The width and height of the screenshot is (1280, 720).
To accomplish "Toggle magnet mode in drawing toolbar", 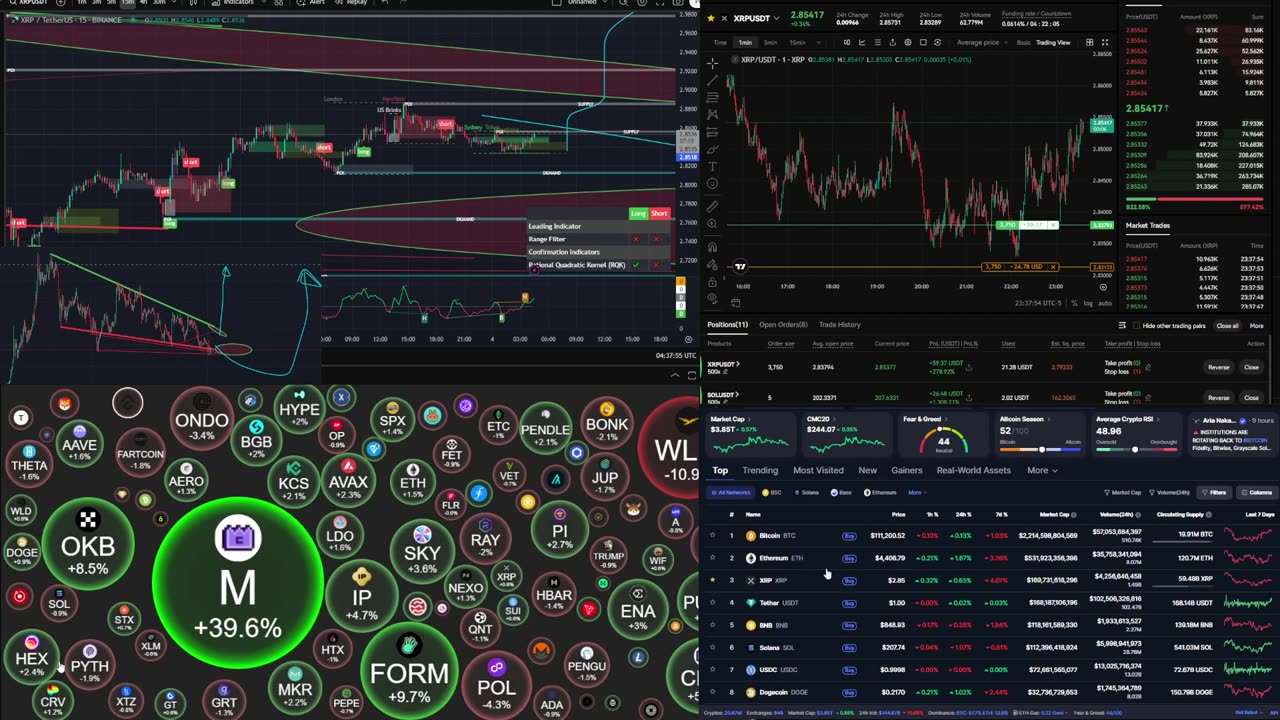I will [712, 246].
